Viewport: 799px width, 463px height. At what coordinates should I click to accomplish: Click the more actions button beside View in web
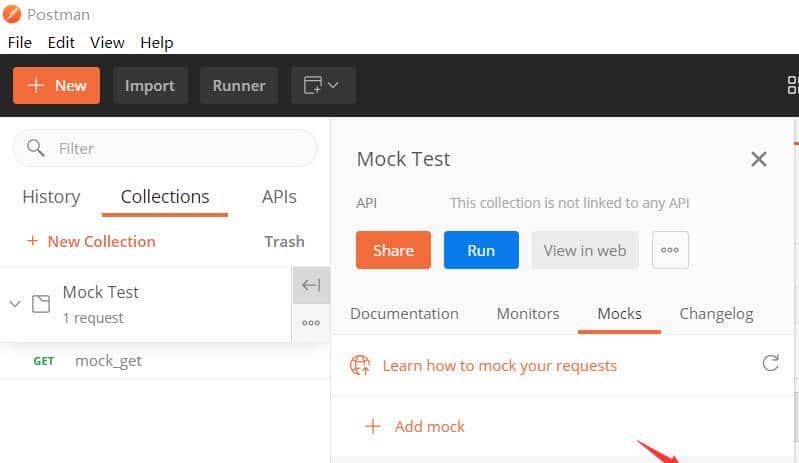[670, 250]
